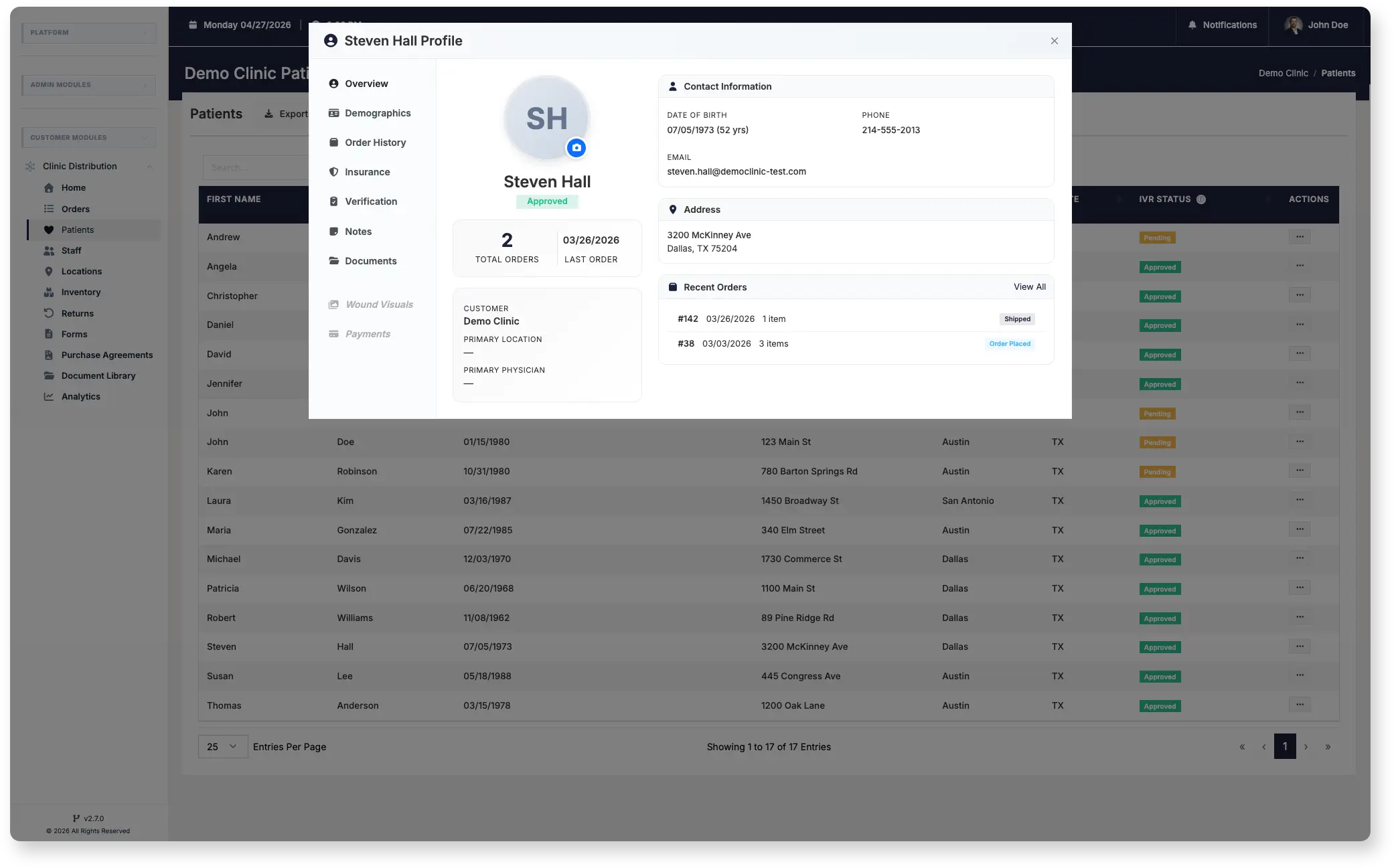This screenshot has width=1394, height=868.
Task: Open recent order #38
Action: pyautogui.click(x=856, y=344)
